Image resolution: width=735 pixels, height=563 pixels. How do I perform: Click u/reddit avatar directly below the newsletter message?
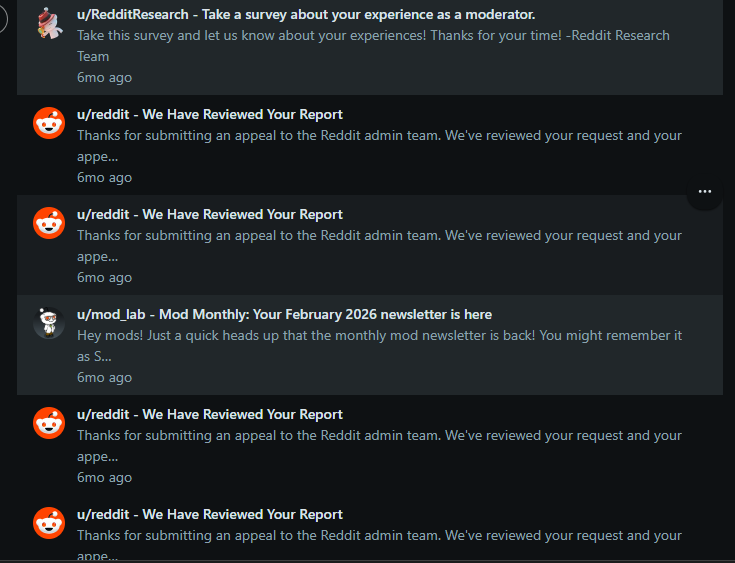point(49,423)
